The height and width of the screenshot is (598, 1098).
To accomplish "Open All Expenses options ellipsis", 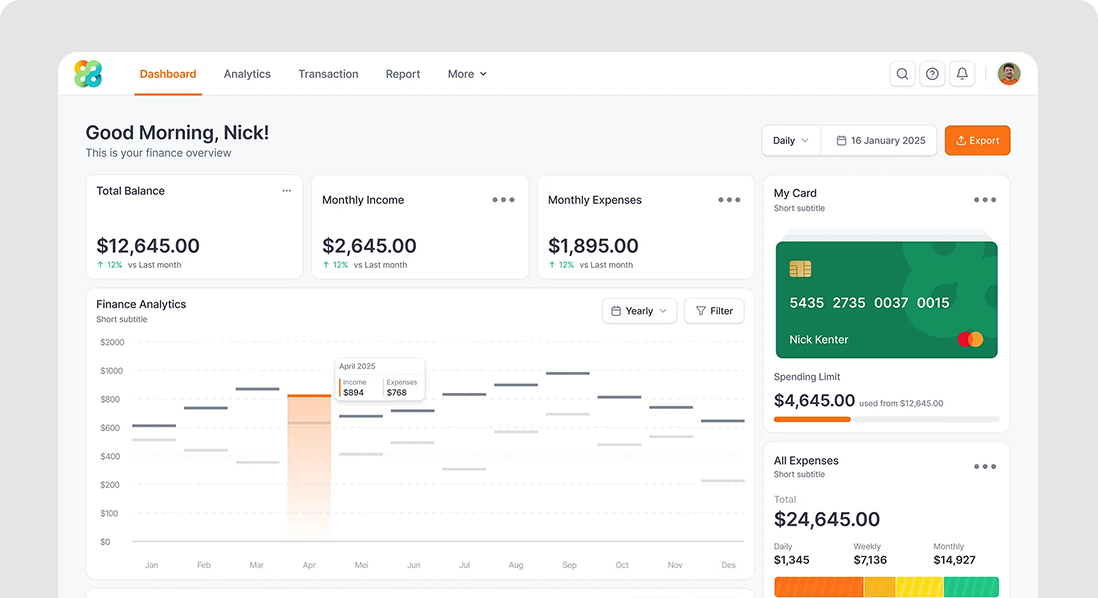I will click(x=985, y=466).
